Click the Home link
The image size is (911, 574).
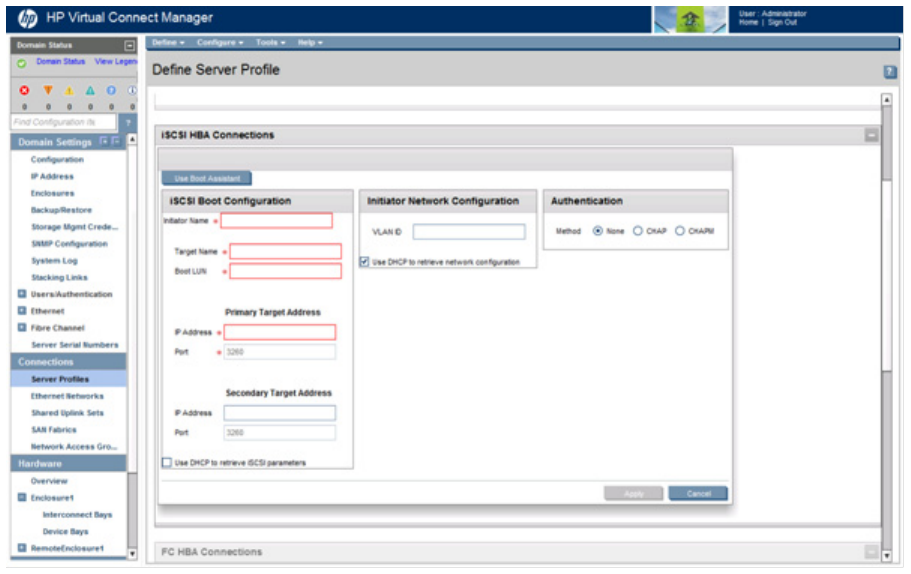click(x=748, y=23)
